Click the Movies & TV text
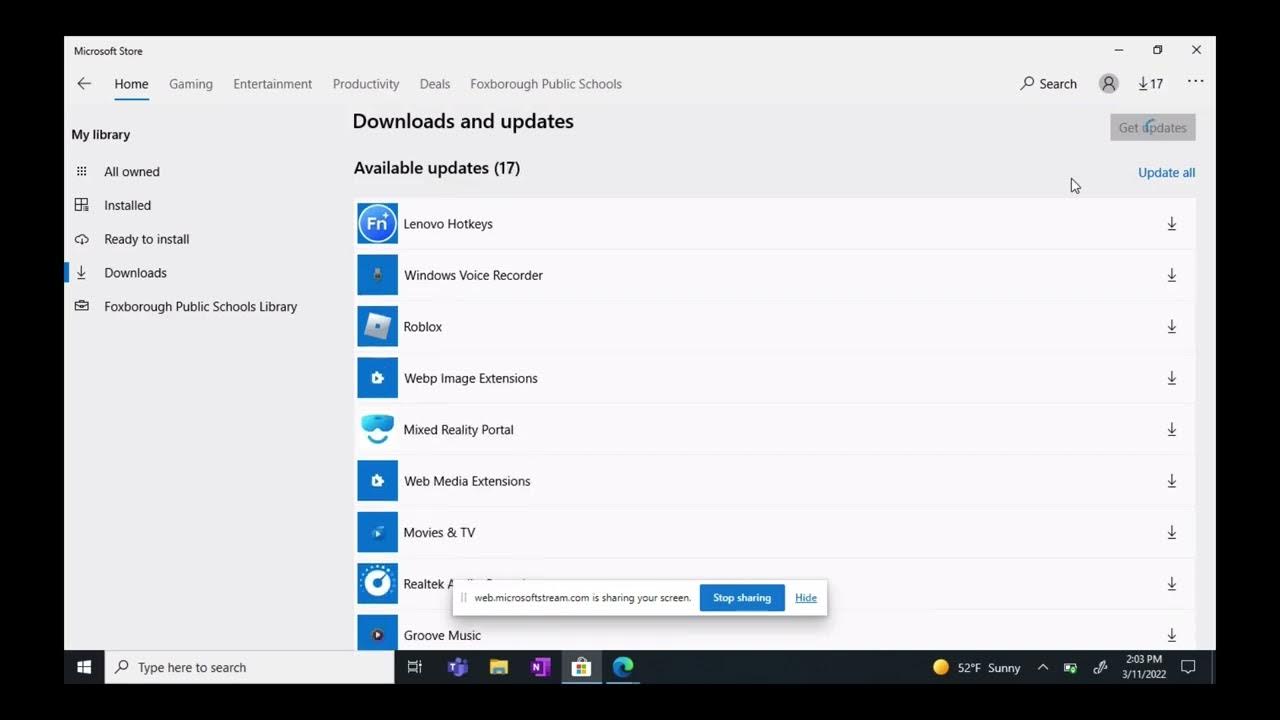 pyautogui.click(x=439, y=532)
